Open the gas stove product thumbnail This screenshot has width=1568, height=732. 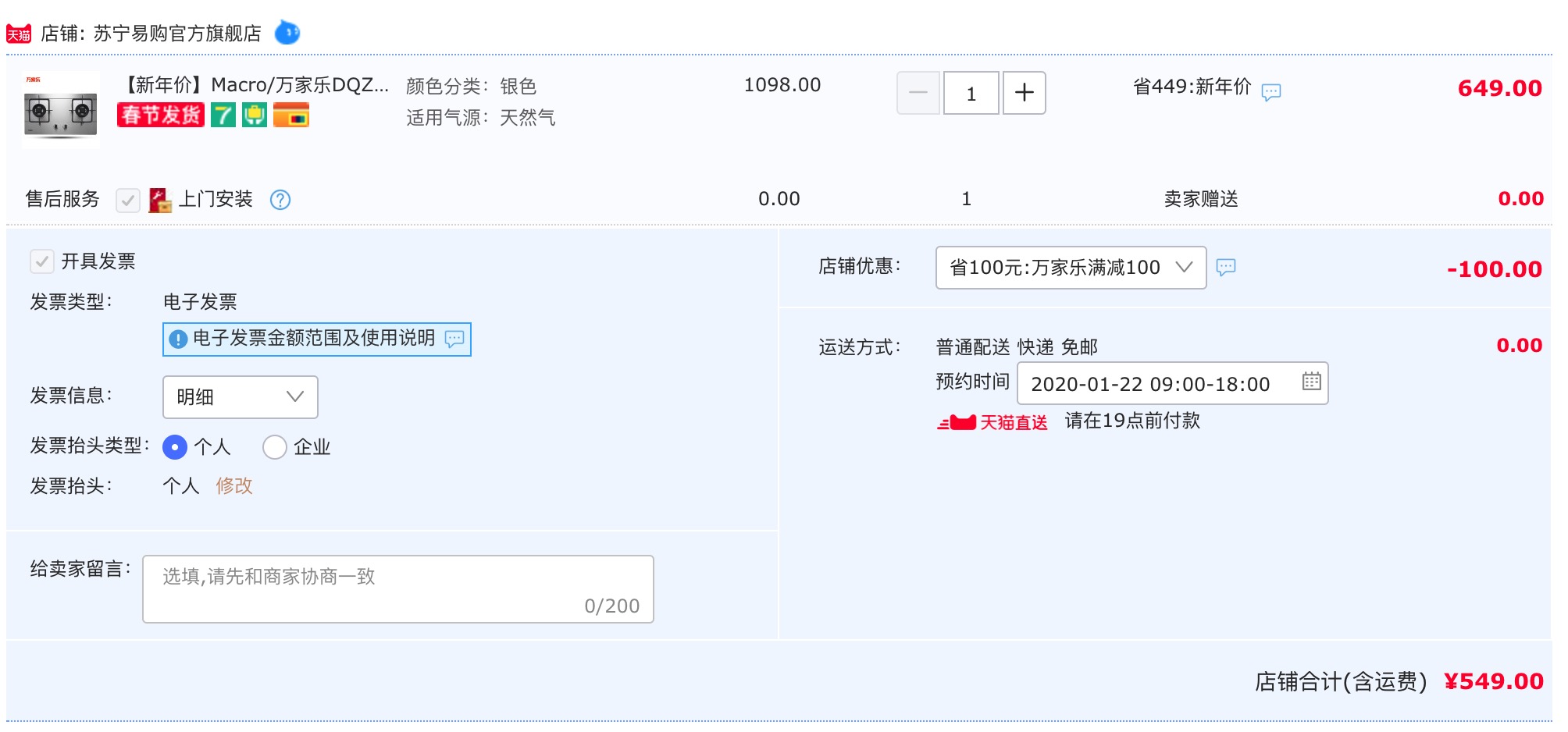point(61,110)
